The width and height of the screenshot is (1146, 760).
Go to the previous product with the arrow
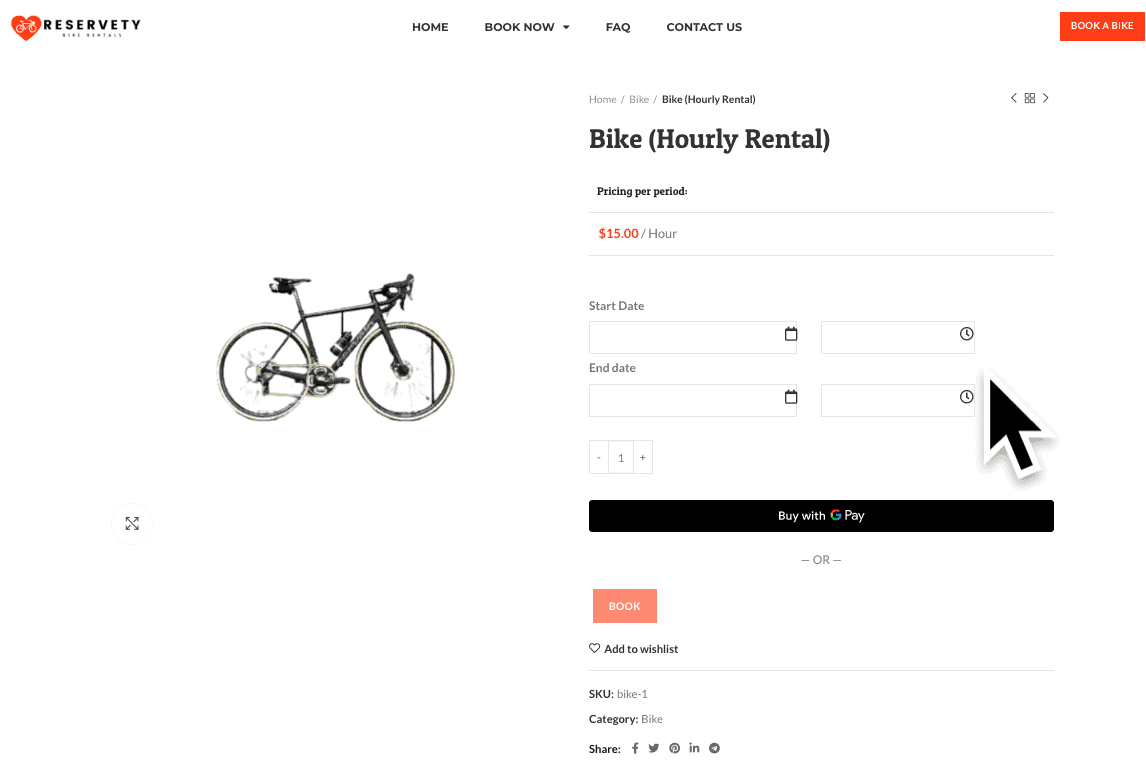[1013, 97]
